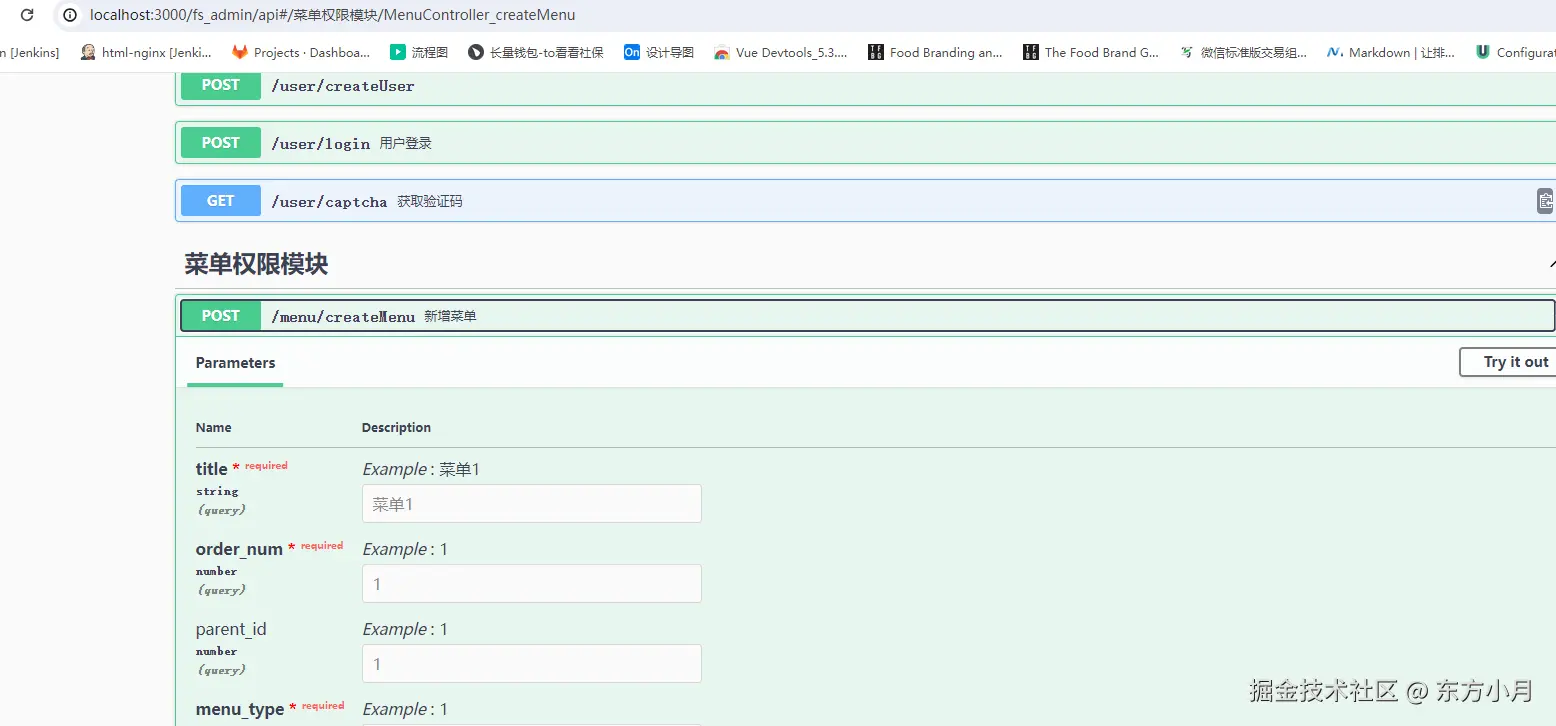Open the GitLab Projects Dashboard bookmark

tap(301, 52)
